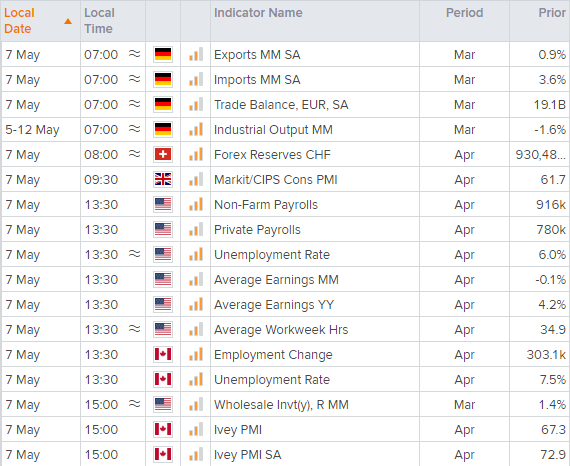Screen dimensions: 570x466
Task: Click the German flag beside Exports MM SA
Action: point(162,55)
